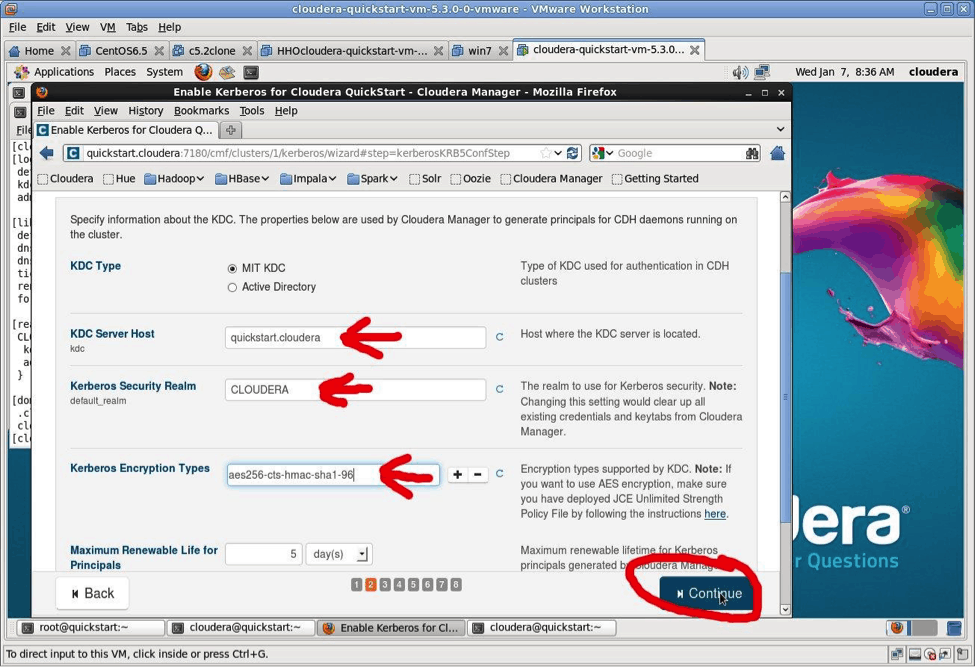The width and height of the screenshot is (975, 667).
Task: Expand the Impala bookmarks folder
Action: (308, 179)
